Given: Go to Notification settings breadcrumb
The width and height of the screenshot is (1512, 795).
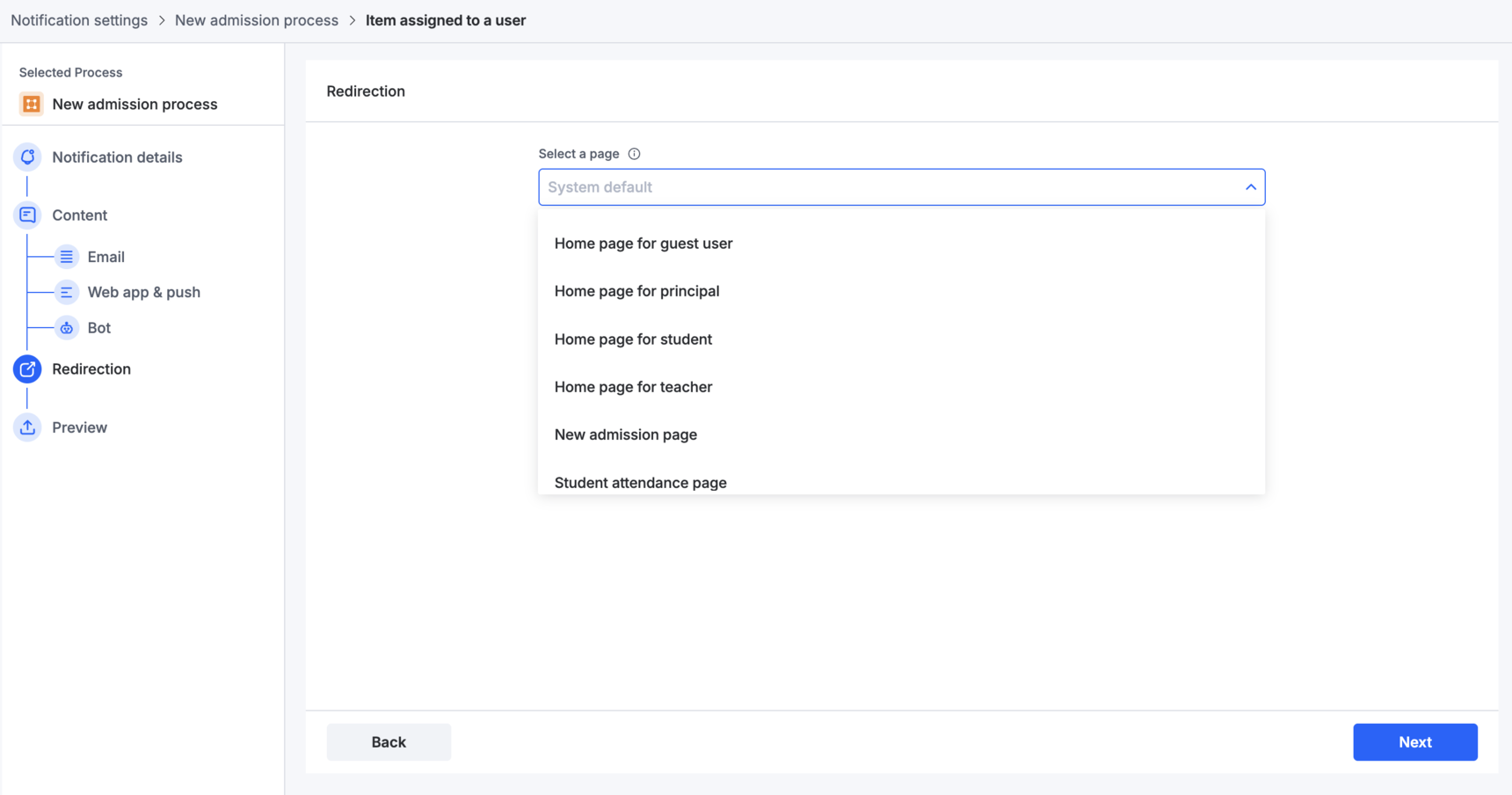Looking at the screenshot, I should 79,20.
